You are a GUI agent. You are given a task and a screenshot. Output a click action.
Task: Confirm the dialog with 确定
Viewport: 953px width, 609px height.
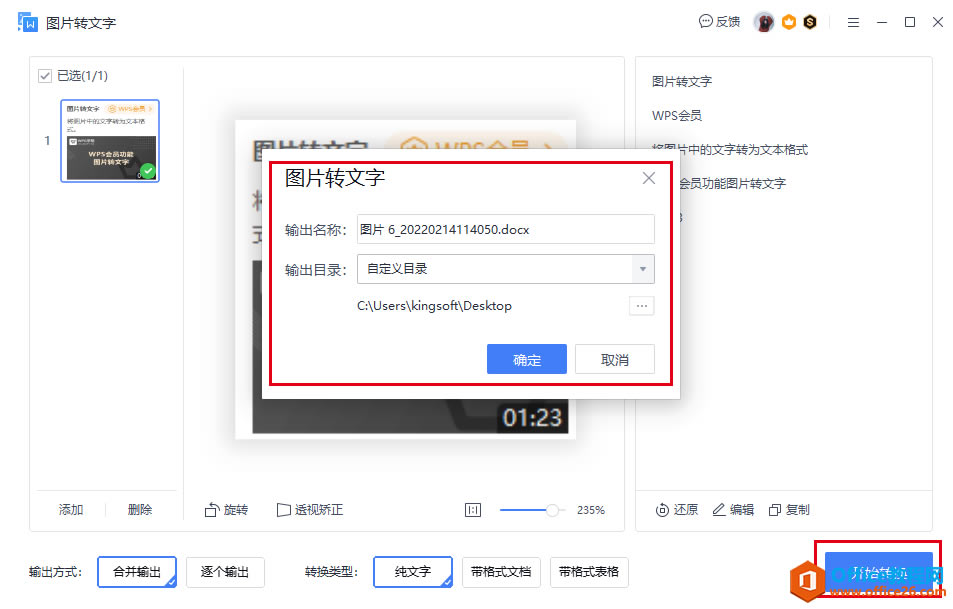[526, 360]
